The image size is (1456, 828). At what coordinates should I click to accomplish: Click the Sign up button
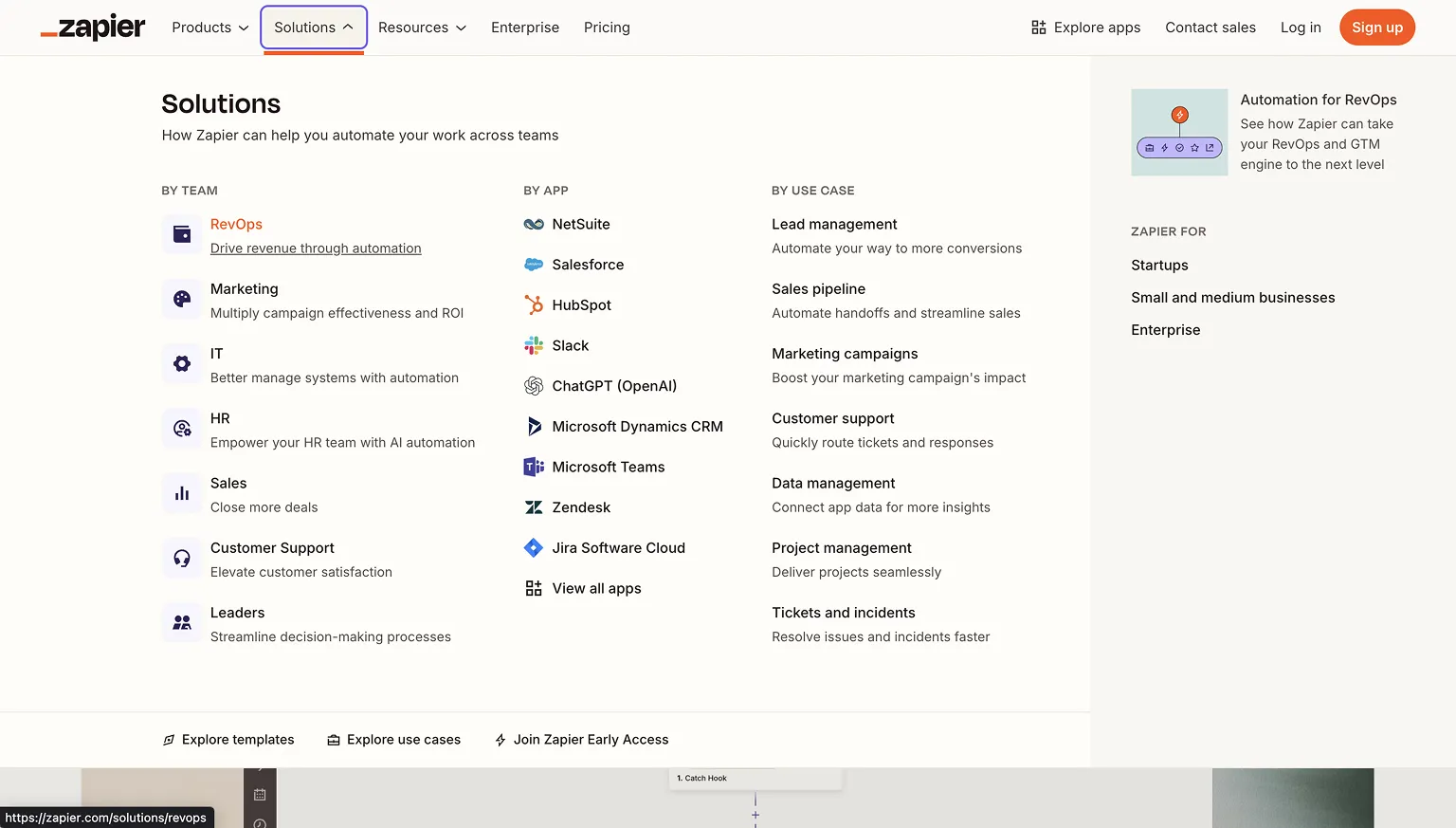[1377, 28]
